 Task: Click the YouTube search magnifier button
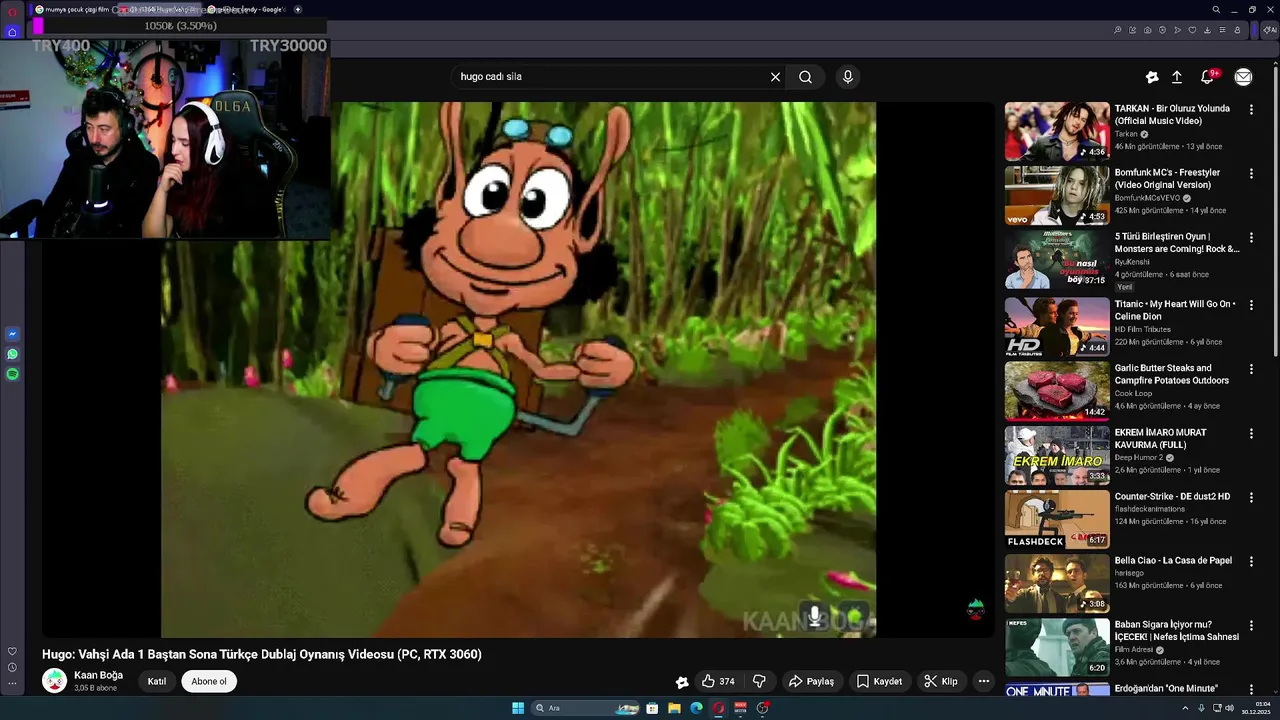tap(805, 77)
